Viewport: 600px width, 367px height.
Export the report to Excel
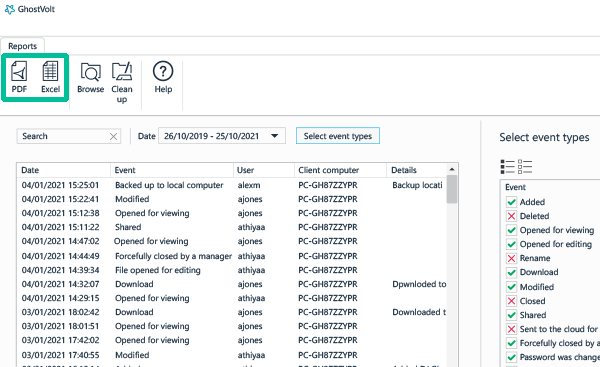point(51,77)
